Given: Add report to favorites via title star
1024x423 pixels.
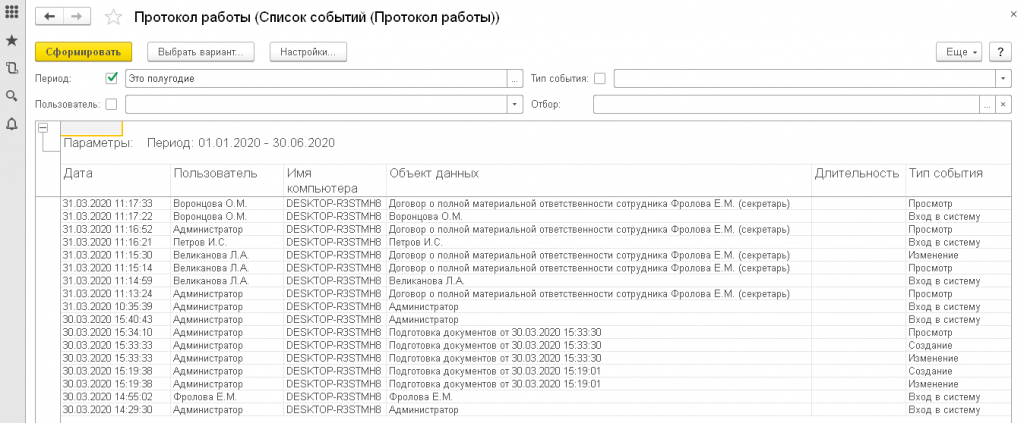Looking at the screenshot, I should click(113, 18).
